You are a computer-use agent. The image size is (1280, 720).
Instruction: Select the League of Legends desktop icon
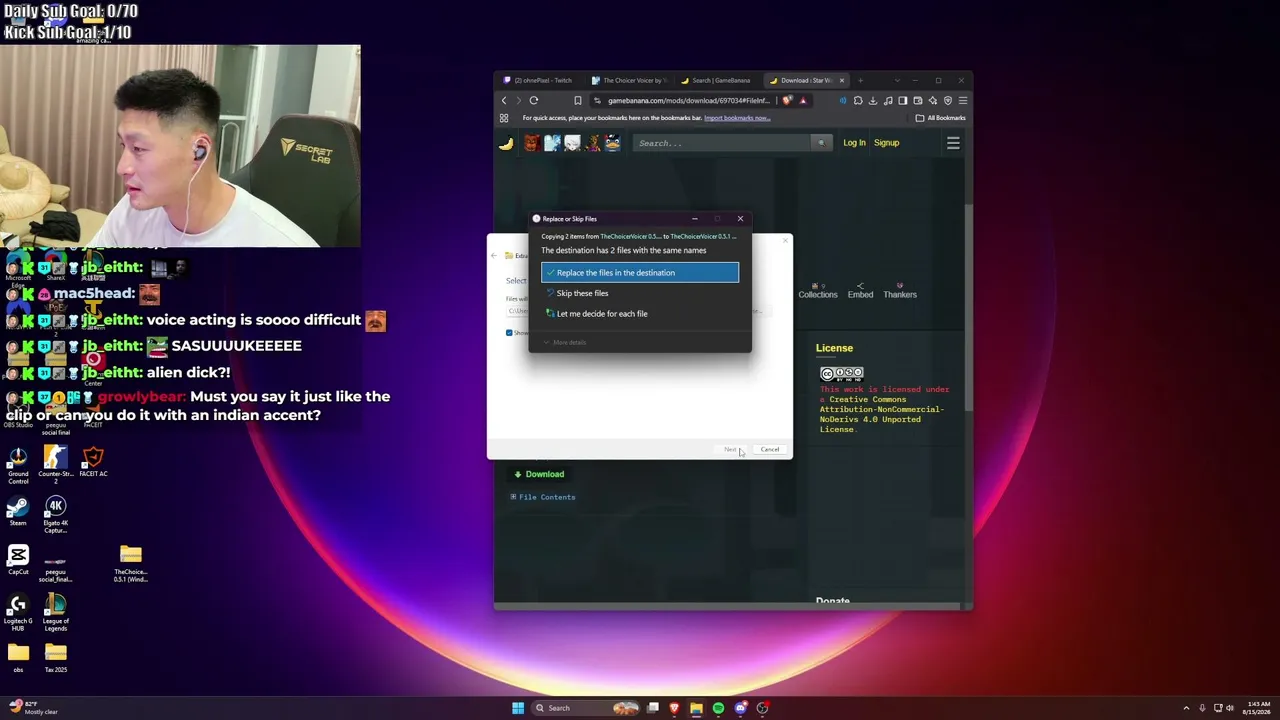point(56,613)
